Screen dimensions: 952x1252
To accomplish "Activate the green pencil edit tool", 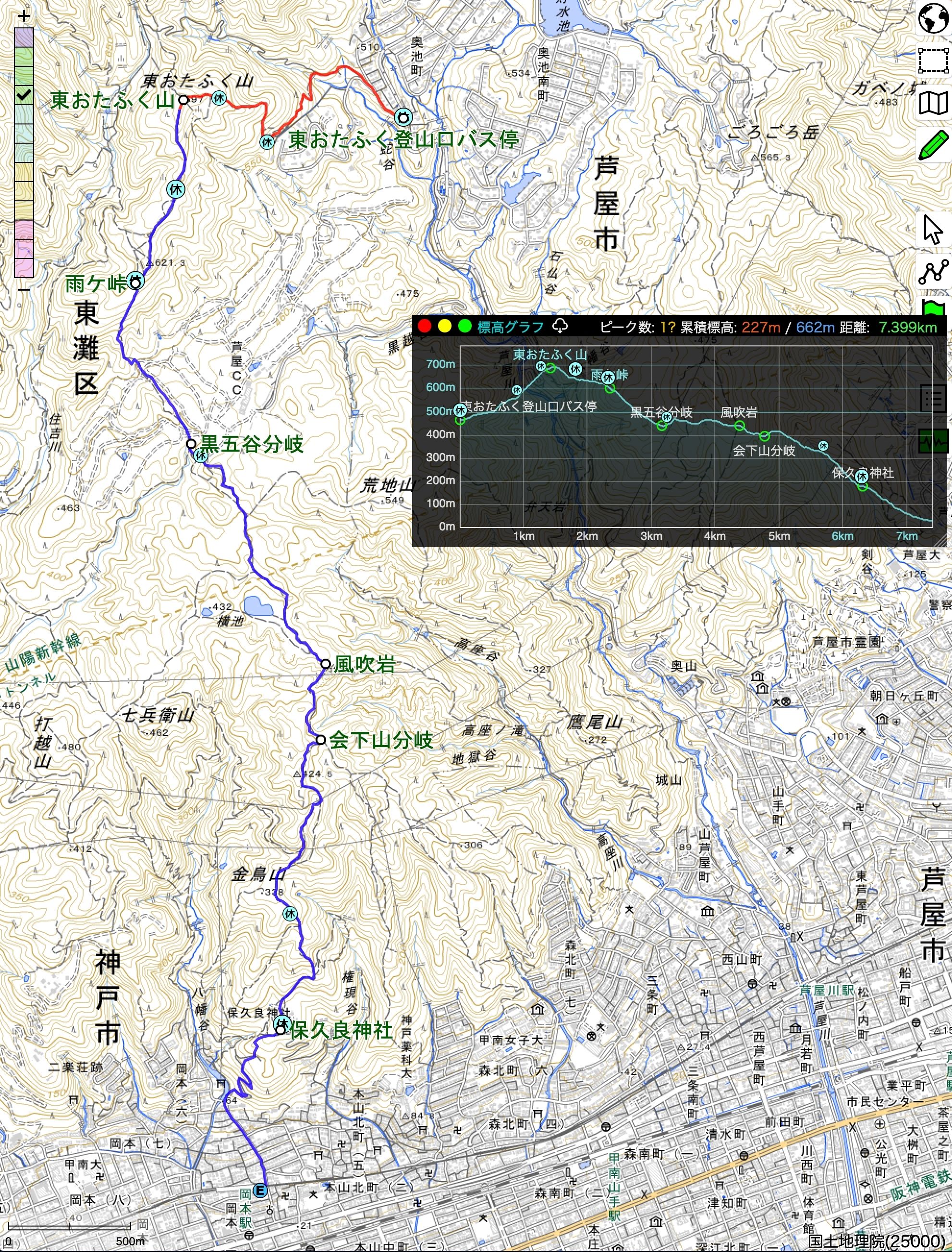I will (x=933, y=146).
